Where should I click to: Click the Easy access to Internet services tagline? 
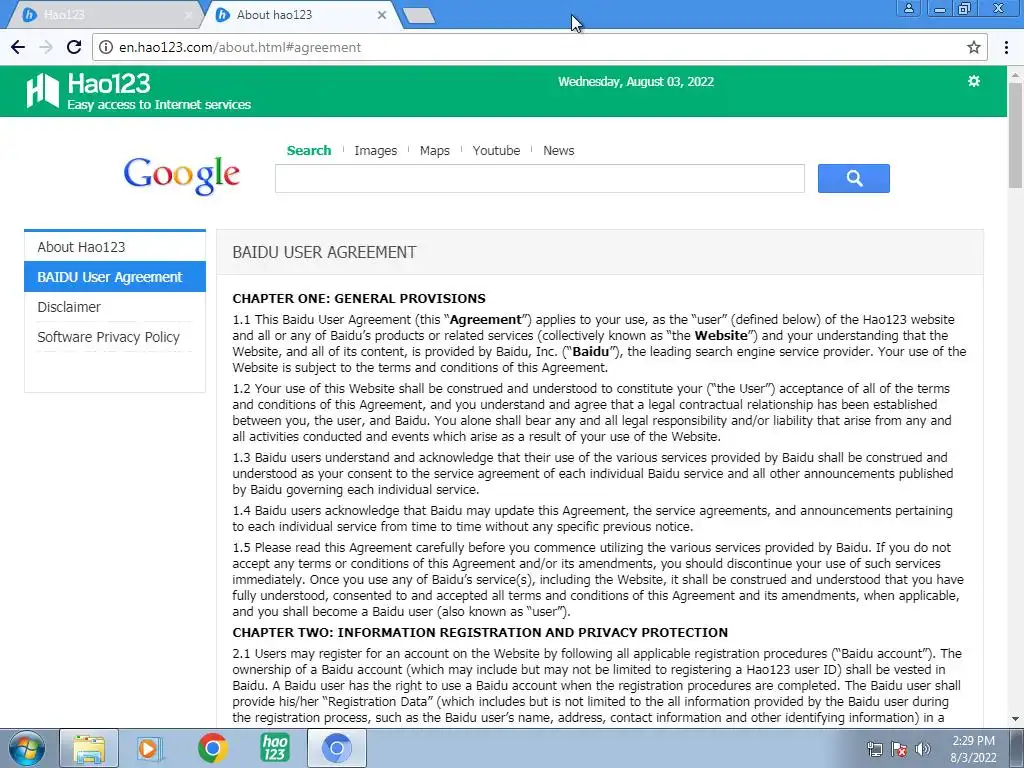coord(159,104)
